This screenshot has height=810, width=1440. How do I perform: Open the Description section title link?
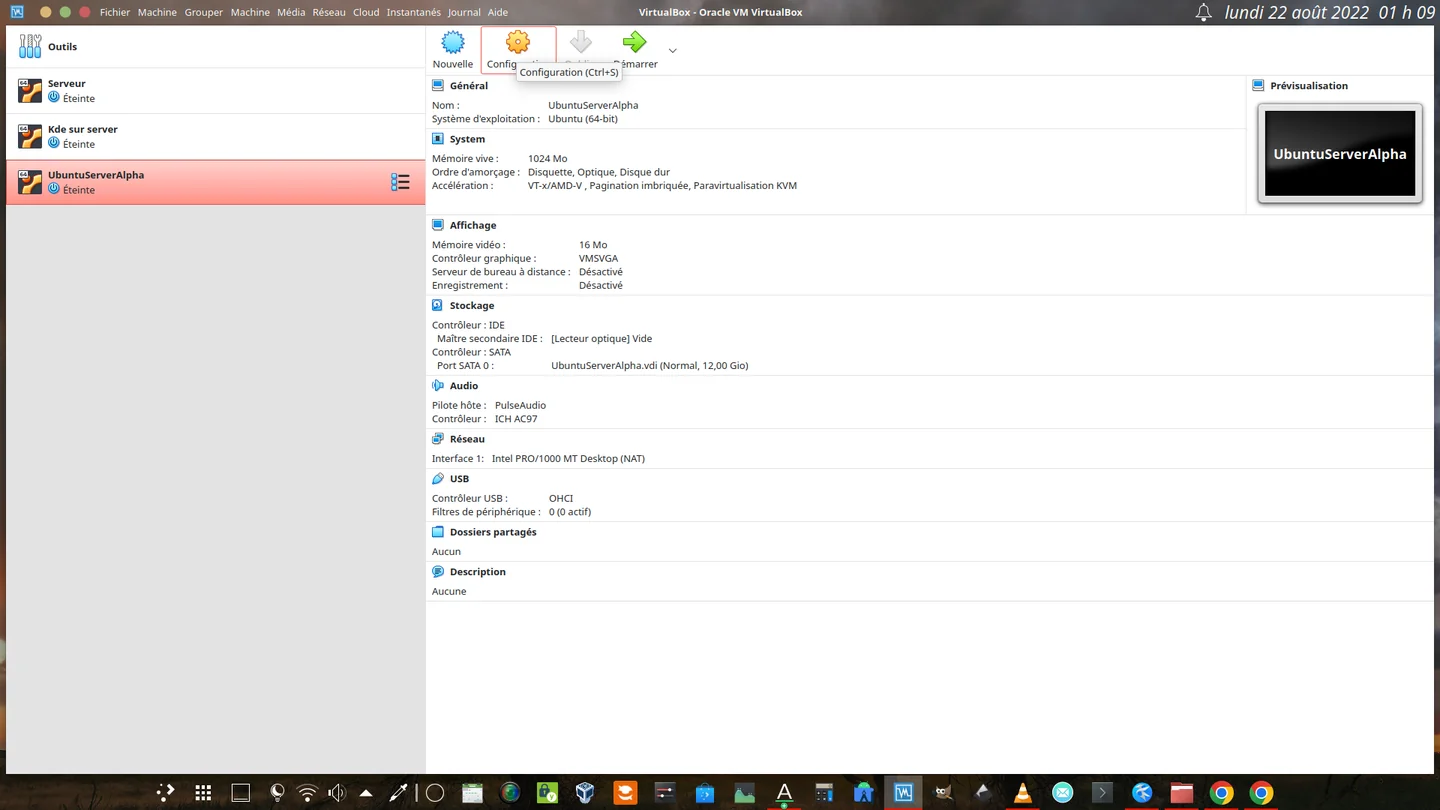(x=478, y=572)
